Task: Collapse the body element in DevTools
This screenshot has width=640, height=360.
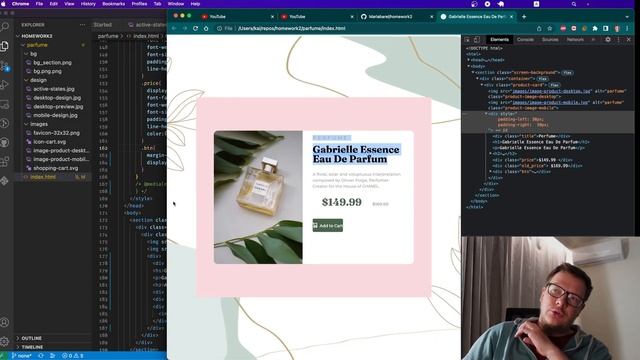Action: [x=469, y=66]
